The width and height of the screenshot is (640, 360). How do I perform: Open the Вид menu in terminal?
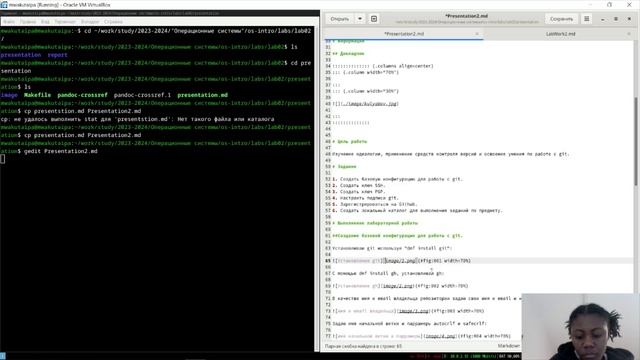[45, 22]
